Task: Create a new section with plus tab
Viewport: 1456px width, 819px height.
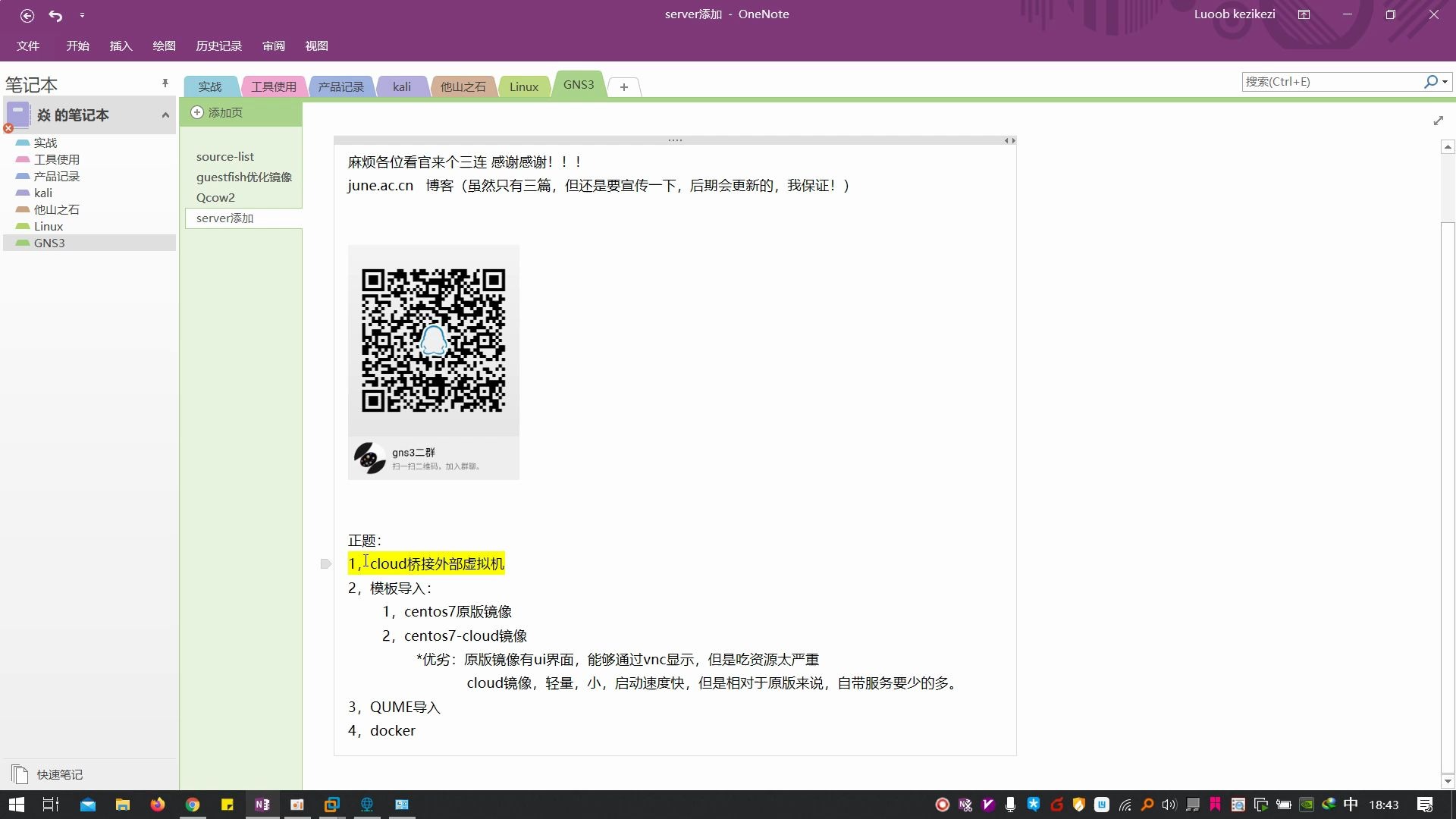Action: click(x=624, y=87)
